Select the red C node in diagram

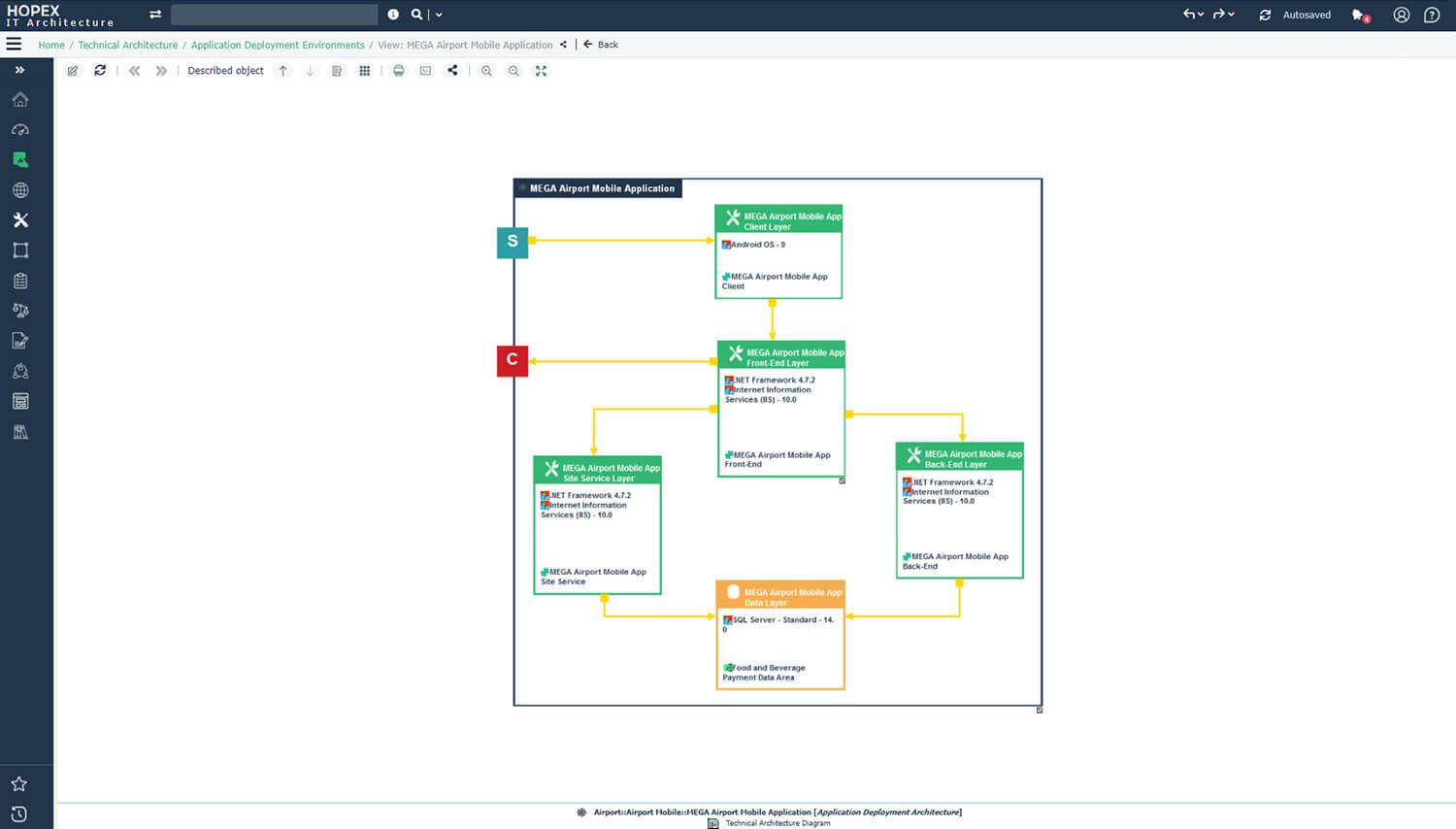pyautogui.click(x=512, y=360)
